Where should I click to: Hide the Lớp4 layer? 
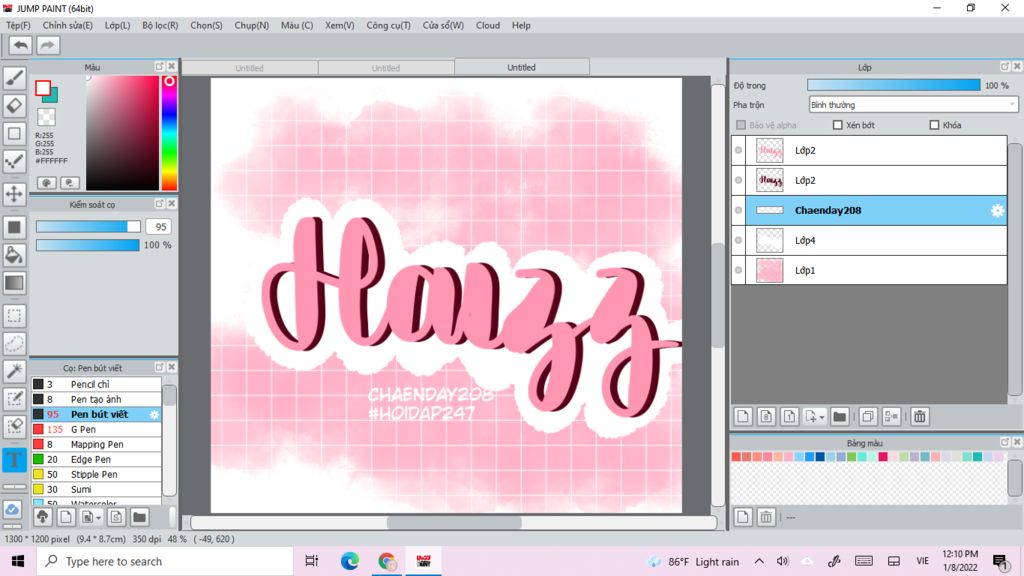[x=739, y=240]
